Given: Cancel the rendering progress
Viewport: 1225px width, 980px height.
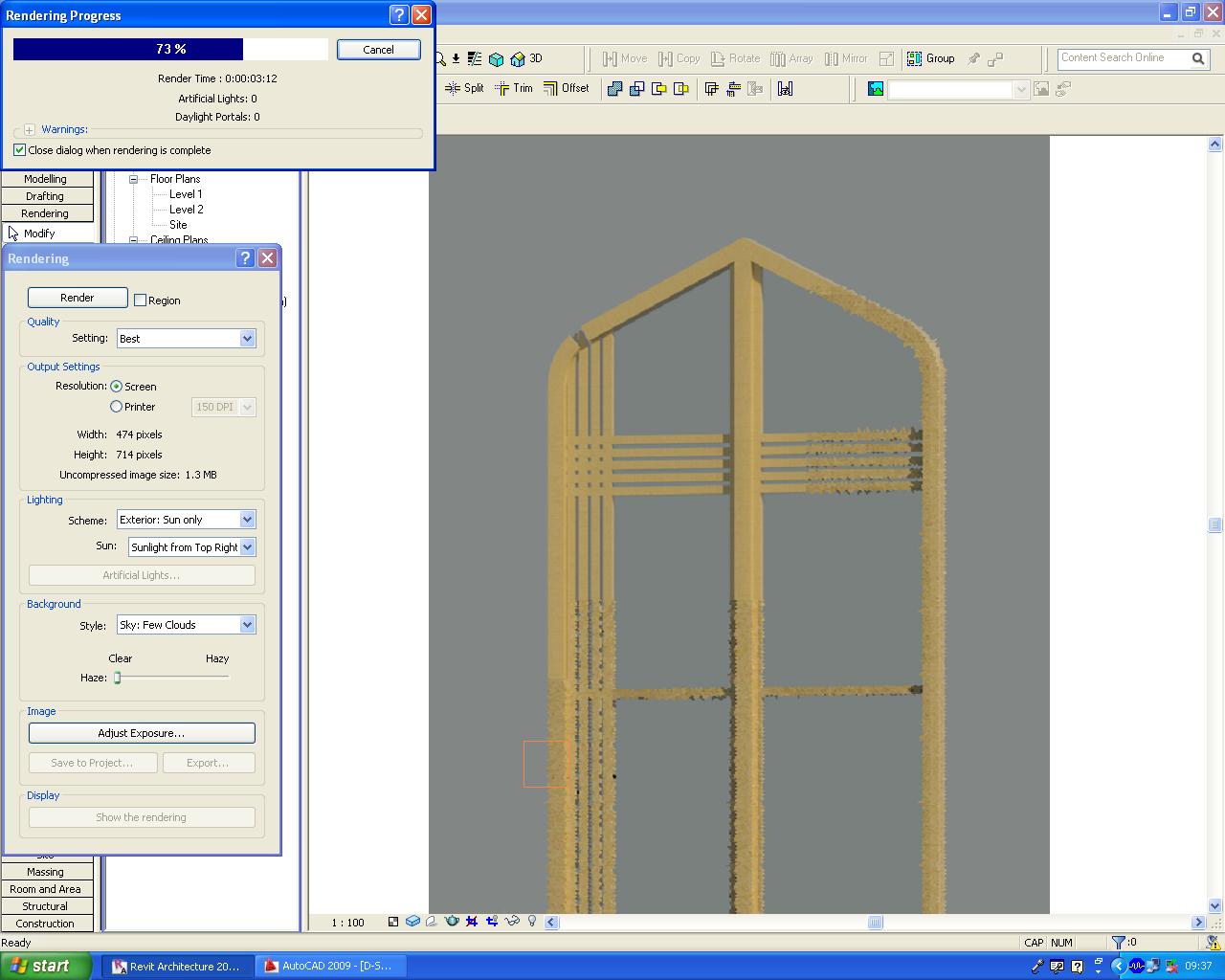Looking at the screenshot, I should [378, 50].
